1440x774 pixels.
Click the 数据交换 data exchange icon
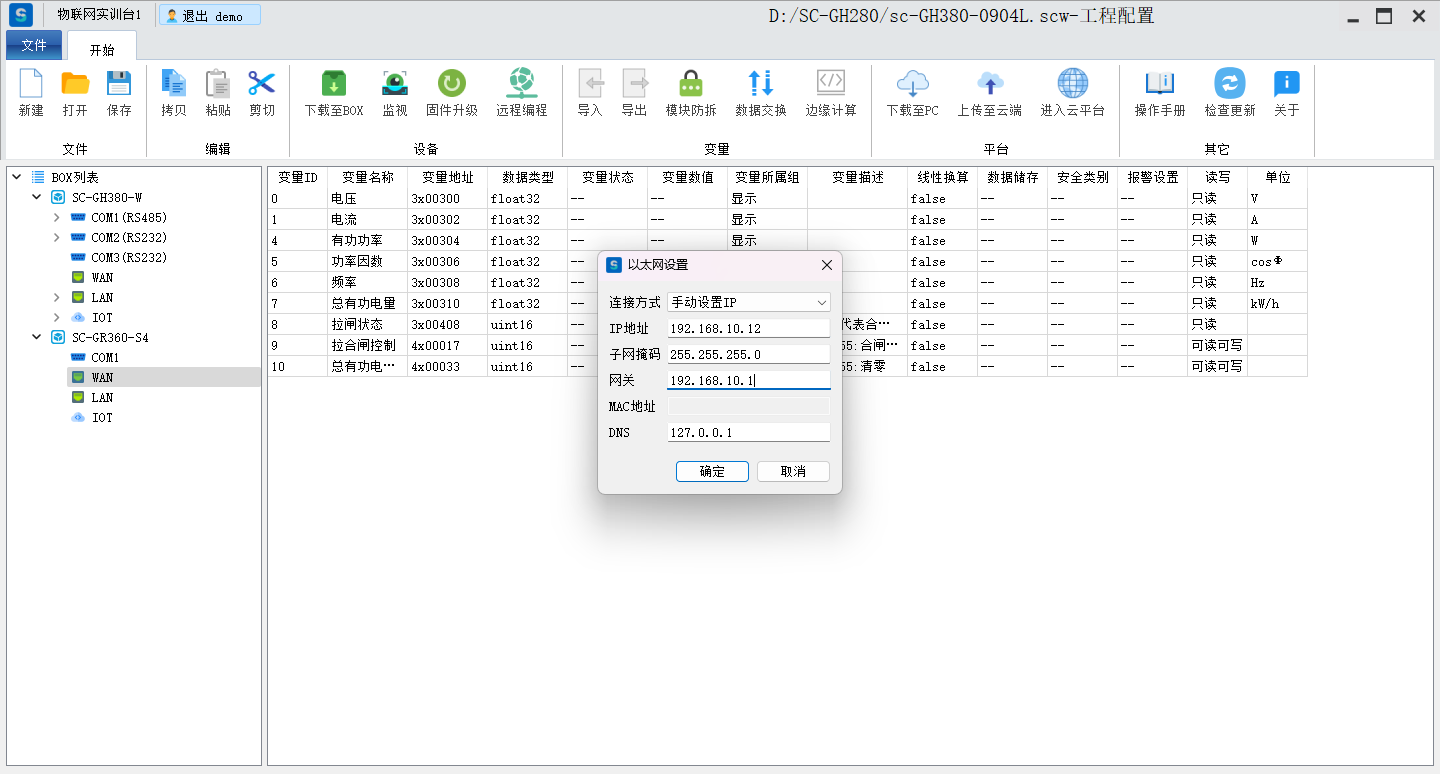click(760, 85)
